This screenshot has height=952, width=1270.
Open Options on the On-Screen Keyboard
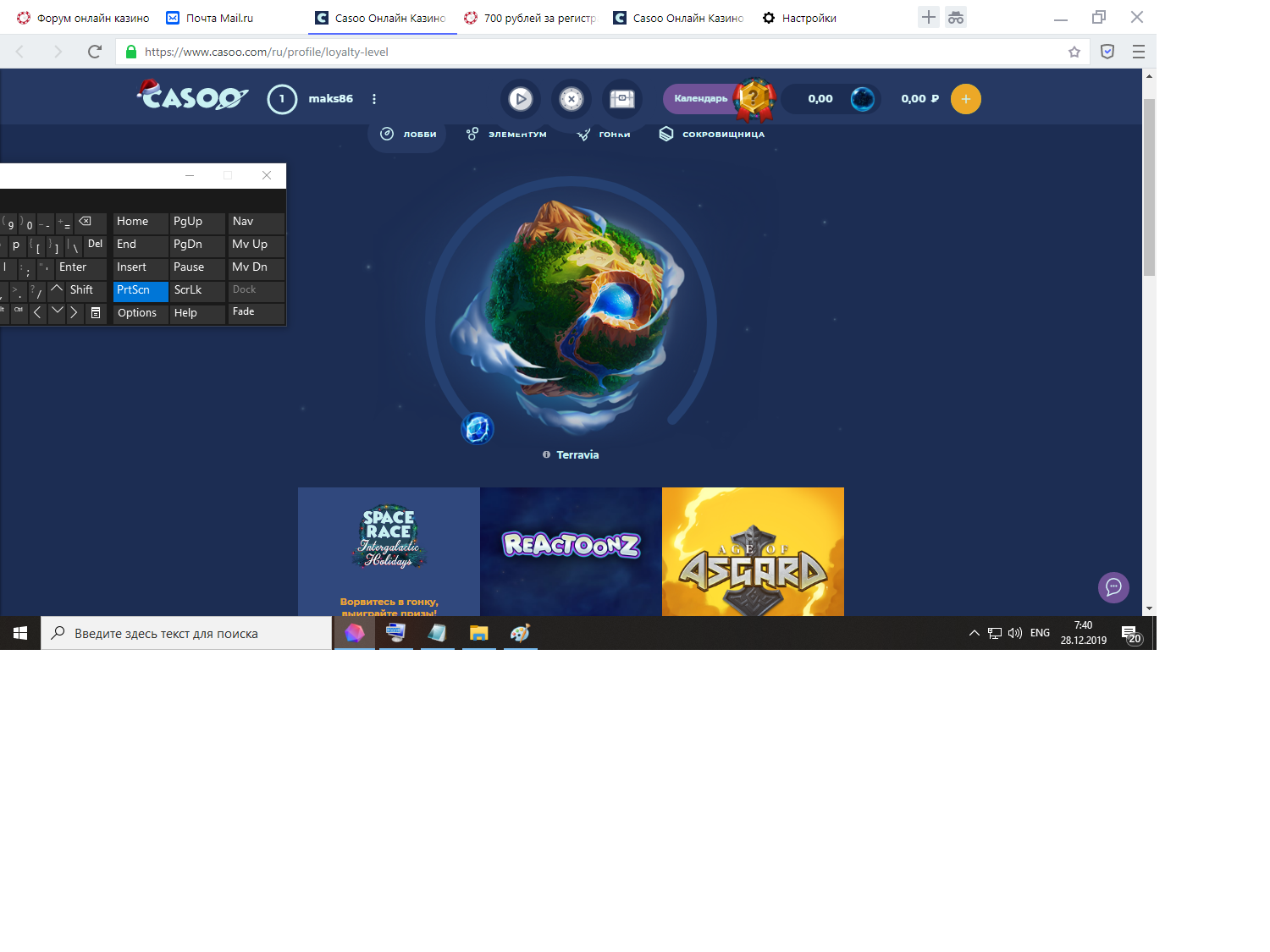141,313
